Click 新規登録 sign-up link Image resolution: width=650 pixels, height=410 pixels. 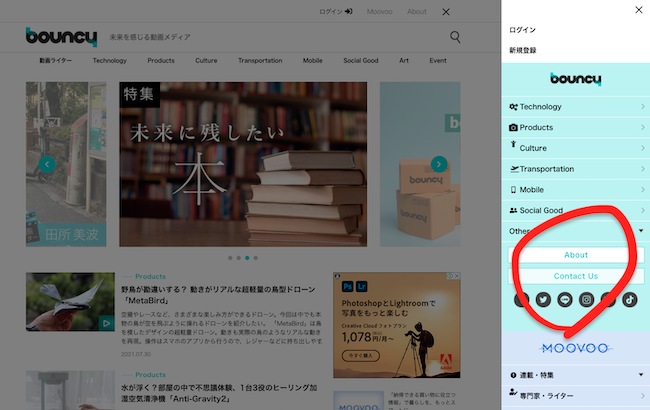(523, 50)
